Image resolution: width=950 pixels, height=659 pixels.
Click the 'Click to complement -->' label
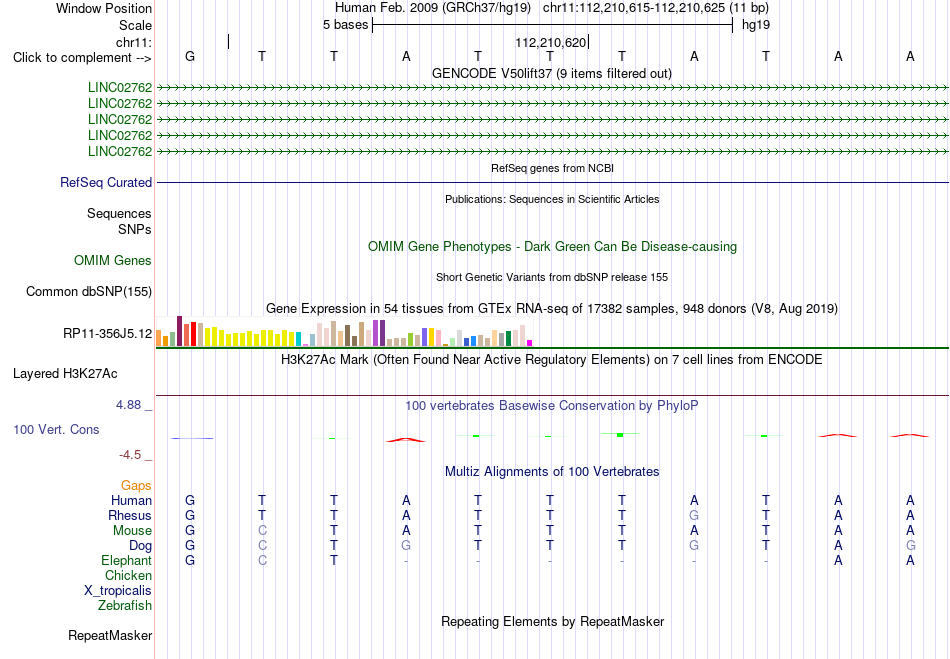[x=82, y=58]
